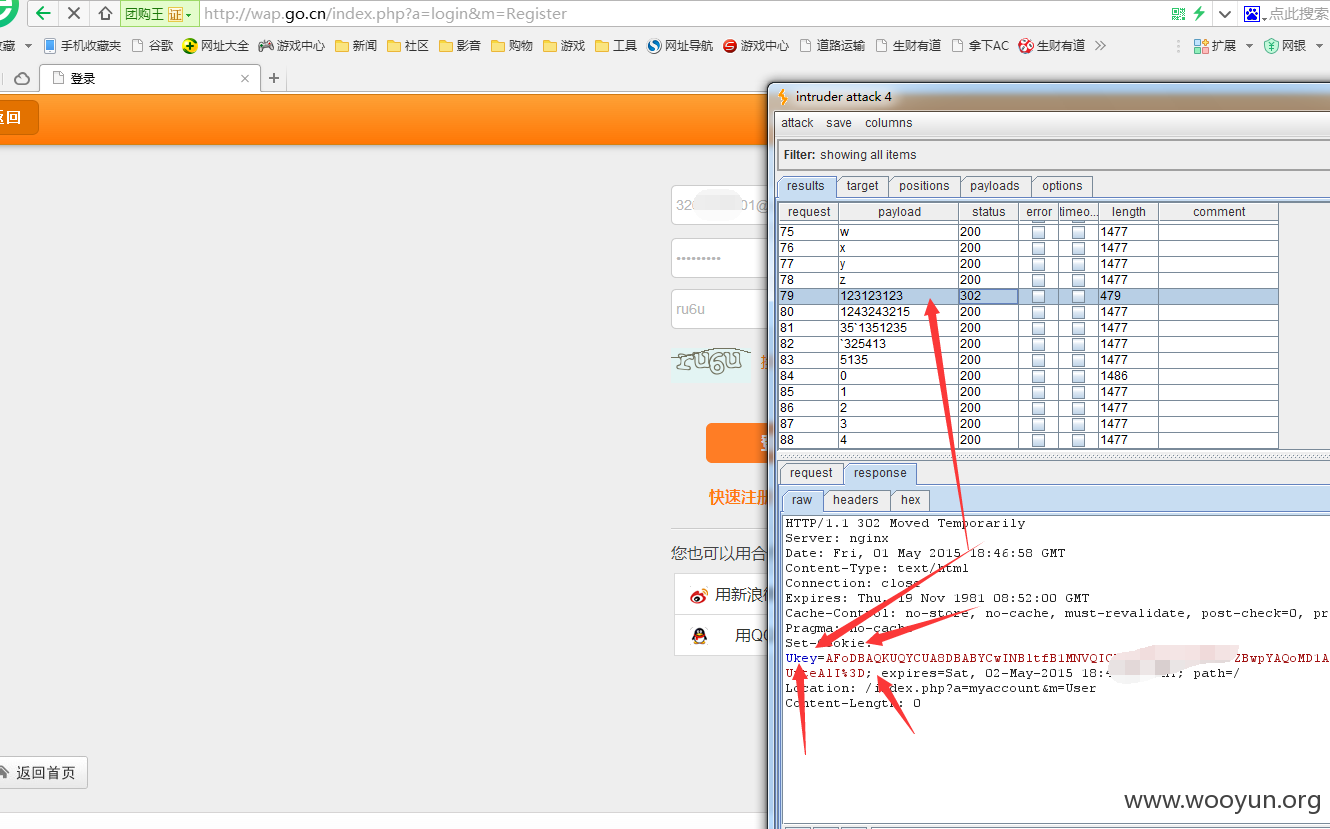Viewport: 1330px width, 829px height.
Task: Sort results by the status column header
Action: pyautogui.click(x=988, y=212)
